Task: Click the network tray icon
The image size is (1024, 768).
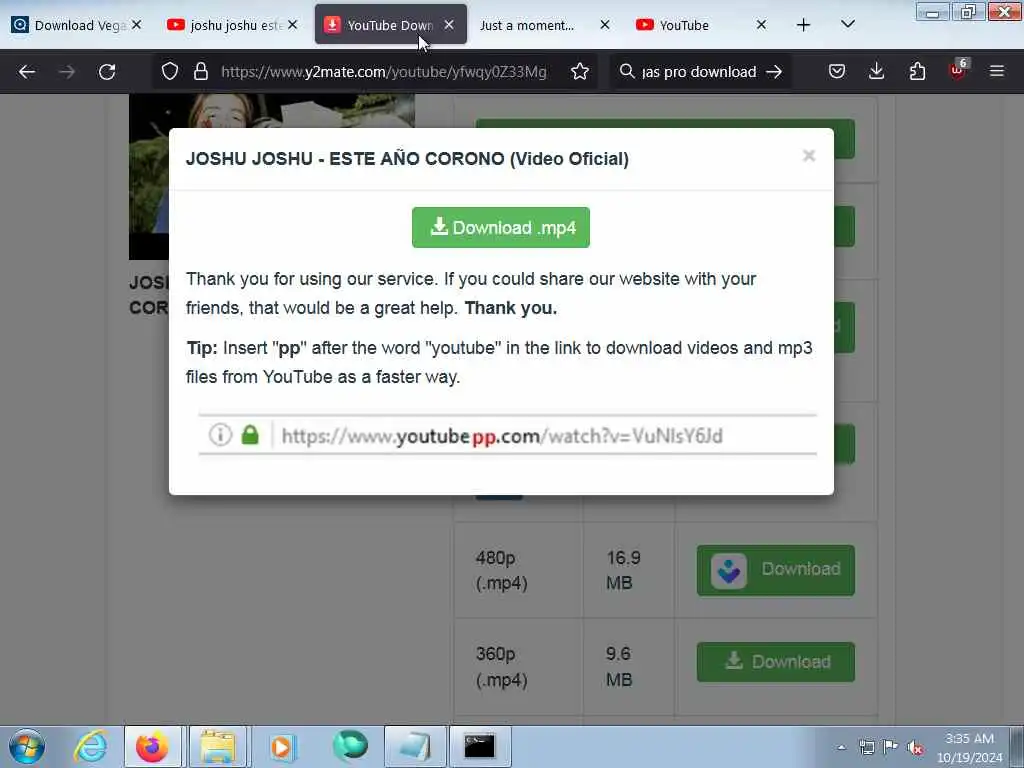Action: pos(867,748)
